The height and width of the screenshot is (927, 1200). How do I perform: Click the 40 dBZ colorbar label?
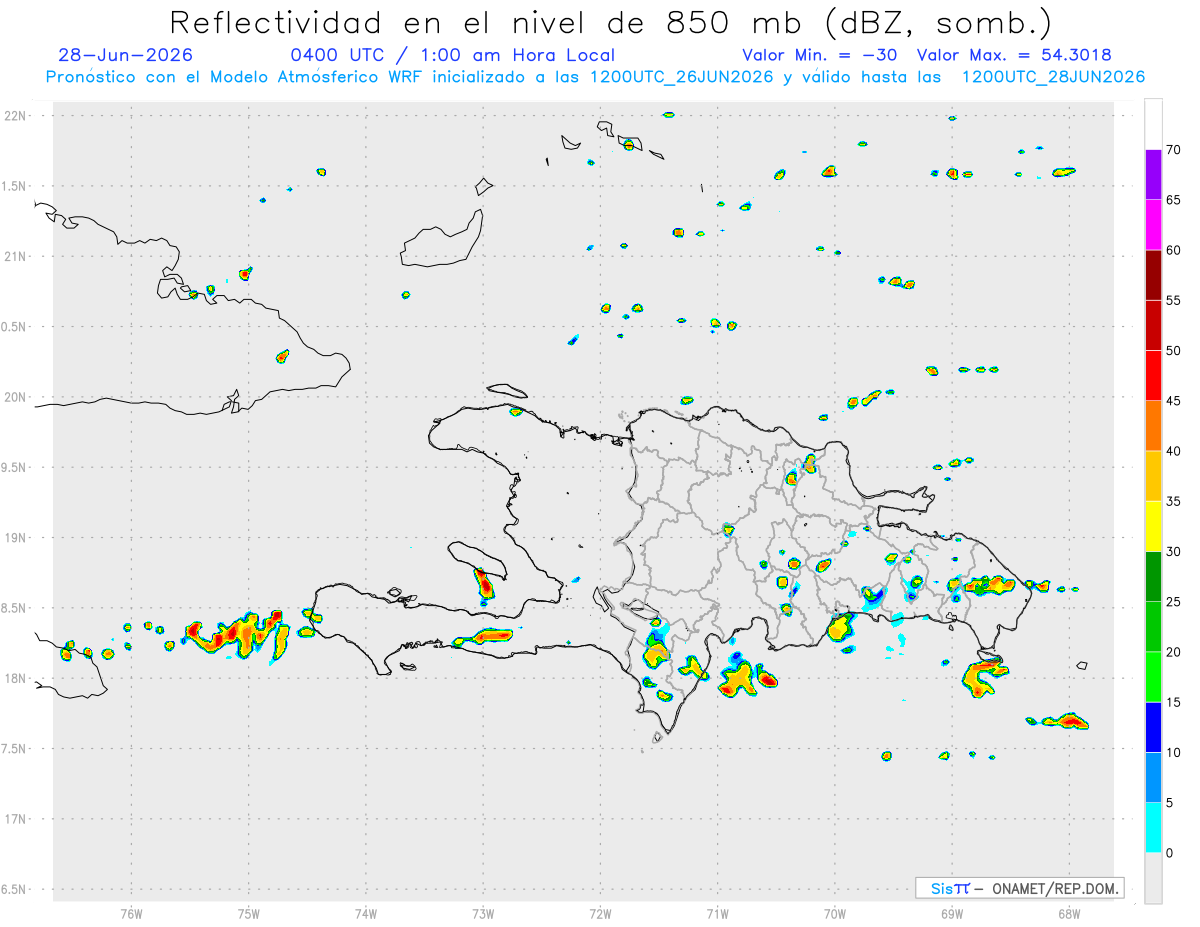tap(1174, 451)
